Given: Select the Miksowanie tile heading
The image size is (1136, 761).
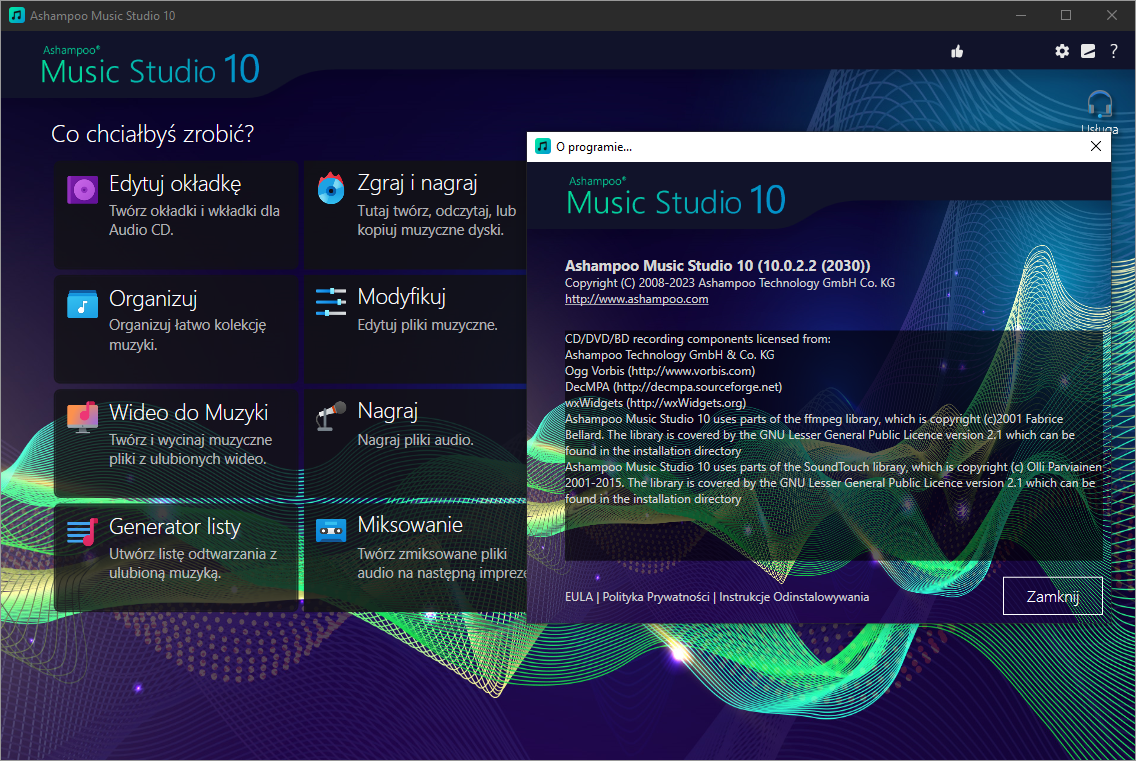Looking at the screenshot, I should pyautogui.click(x=410, y=525).
